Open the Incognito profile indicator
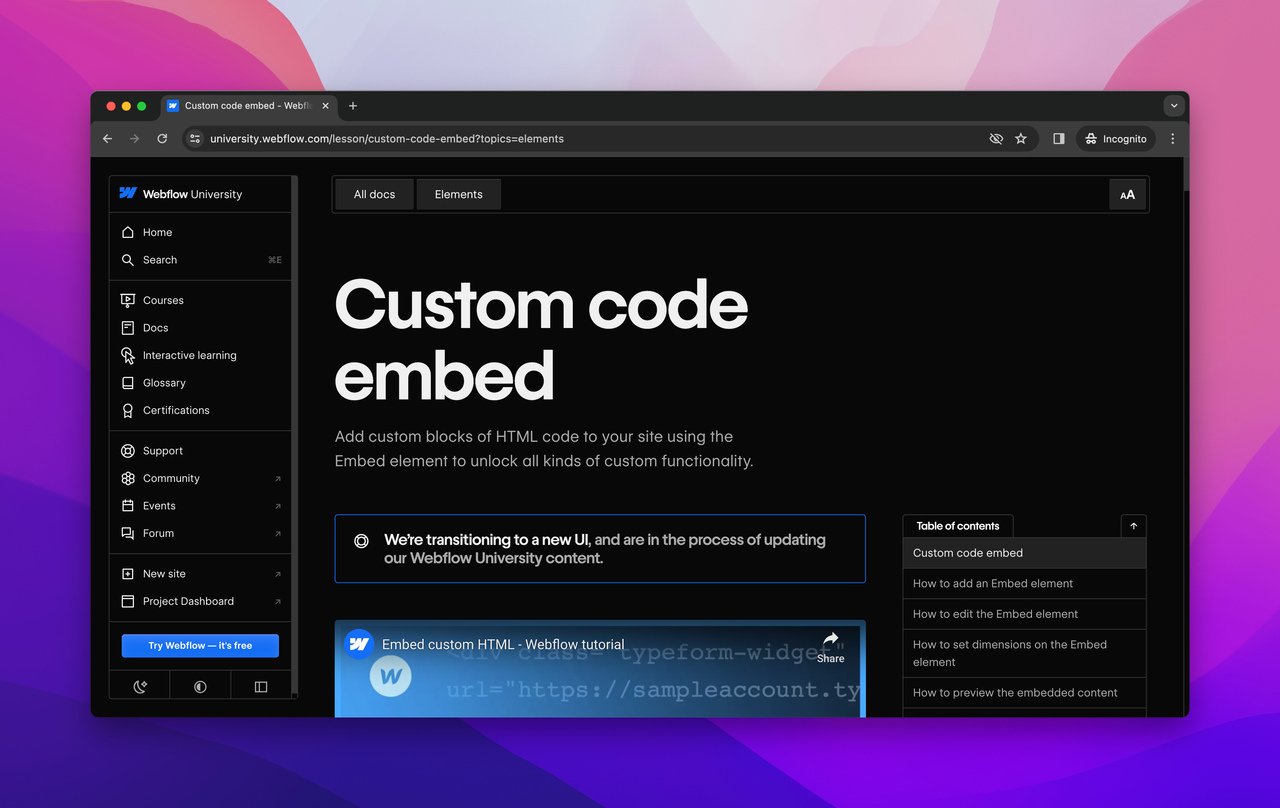Screen dimensions: 1280x808 (1116, 139)
